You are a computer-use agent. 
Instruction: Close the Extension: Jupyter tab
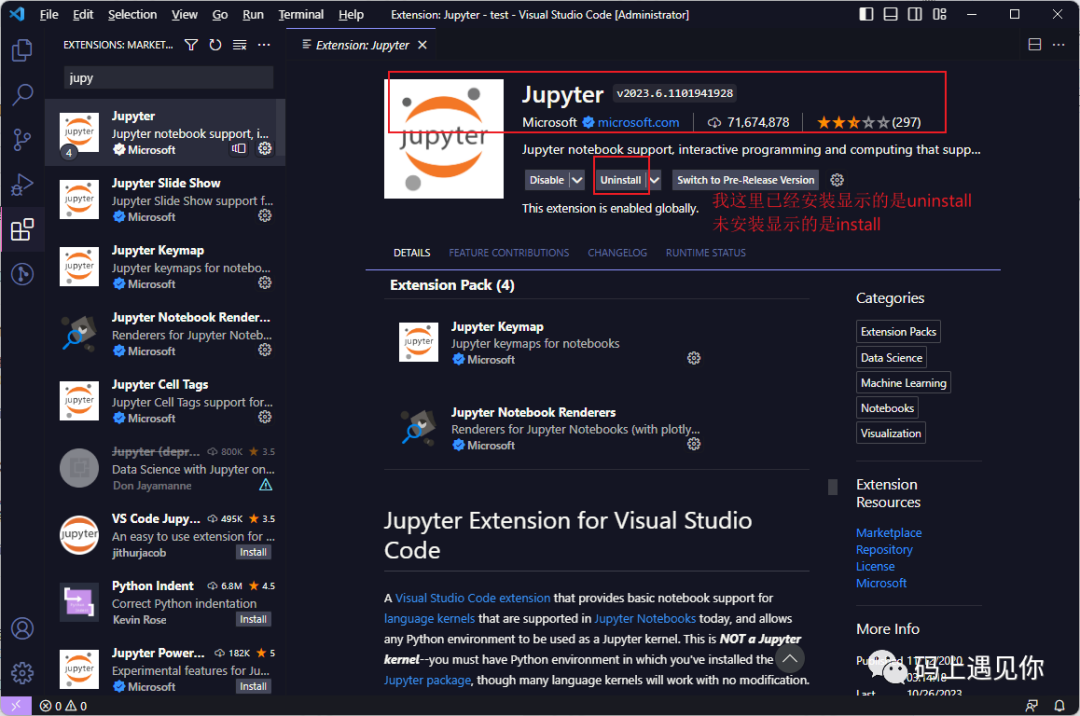click(422, 45)
